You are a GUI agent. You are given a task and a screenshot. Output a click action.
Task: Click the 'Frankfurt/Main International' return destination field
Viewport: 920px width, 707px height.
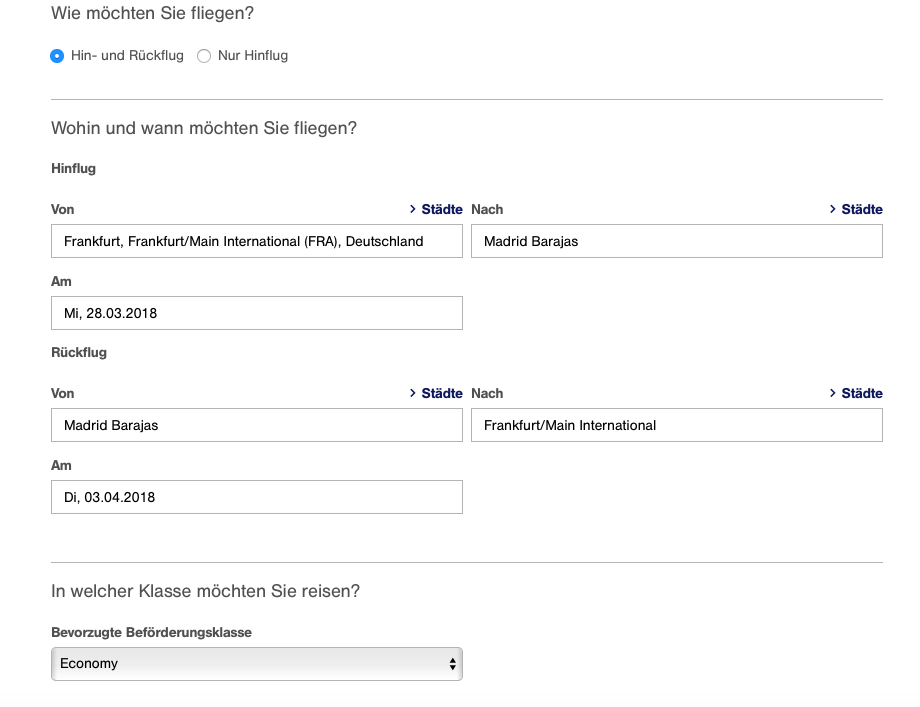click(676, 425)
